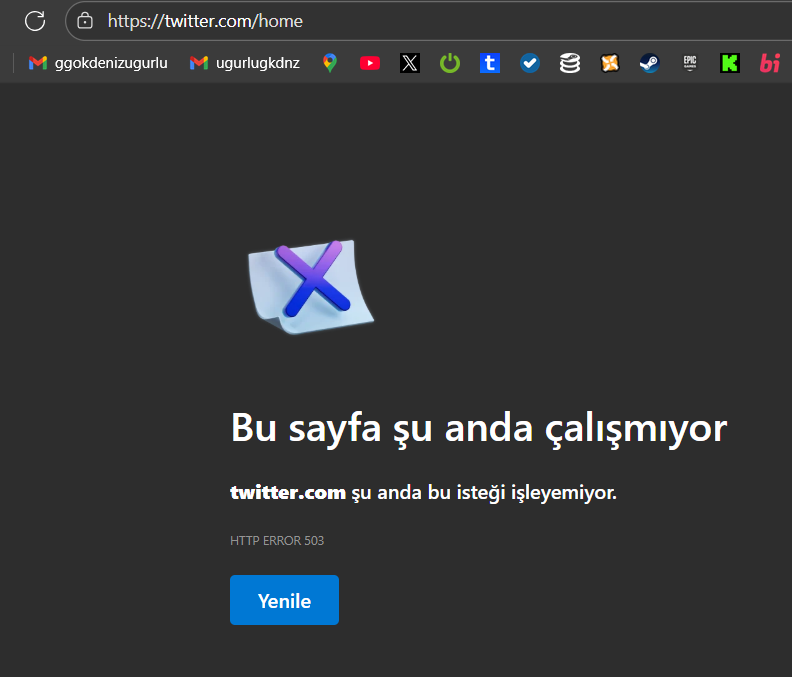Viewport: 792px width, 677px height.
Task: Open the YouTube bookmark icon
Action: pos(370,63)
